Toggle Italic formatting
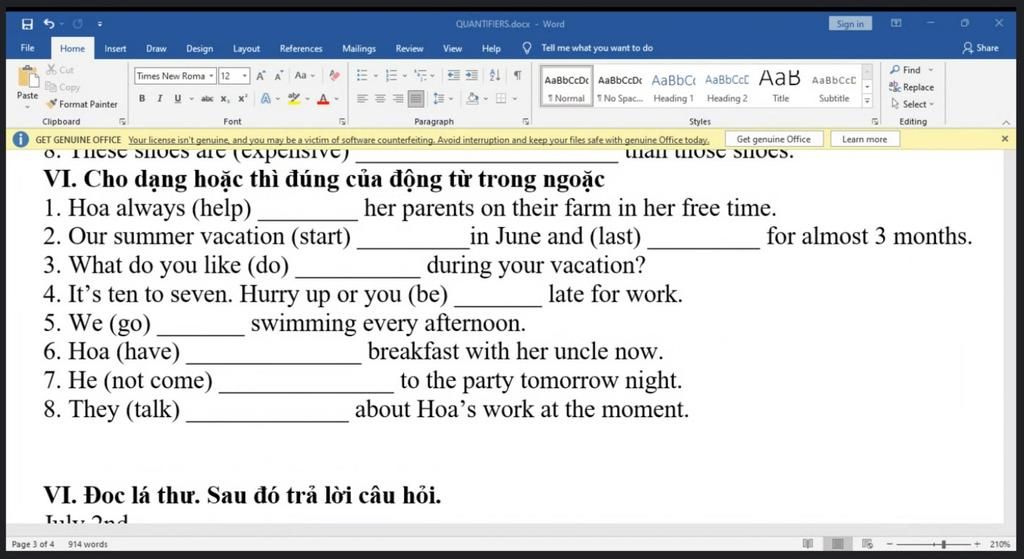Screen dimensions: 1024x559 (159, 99)
